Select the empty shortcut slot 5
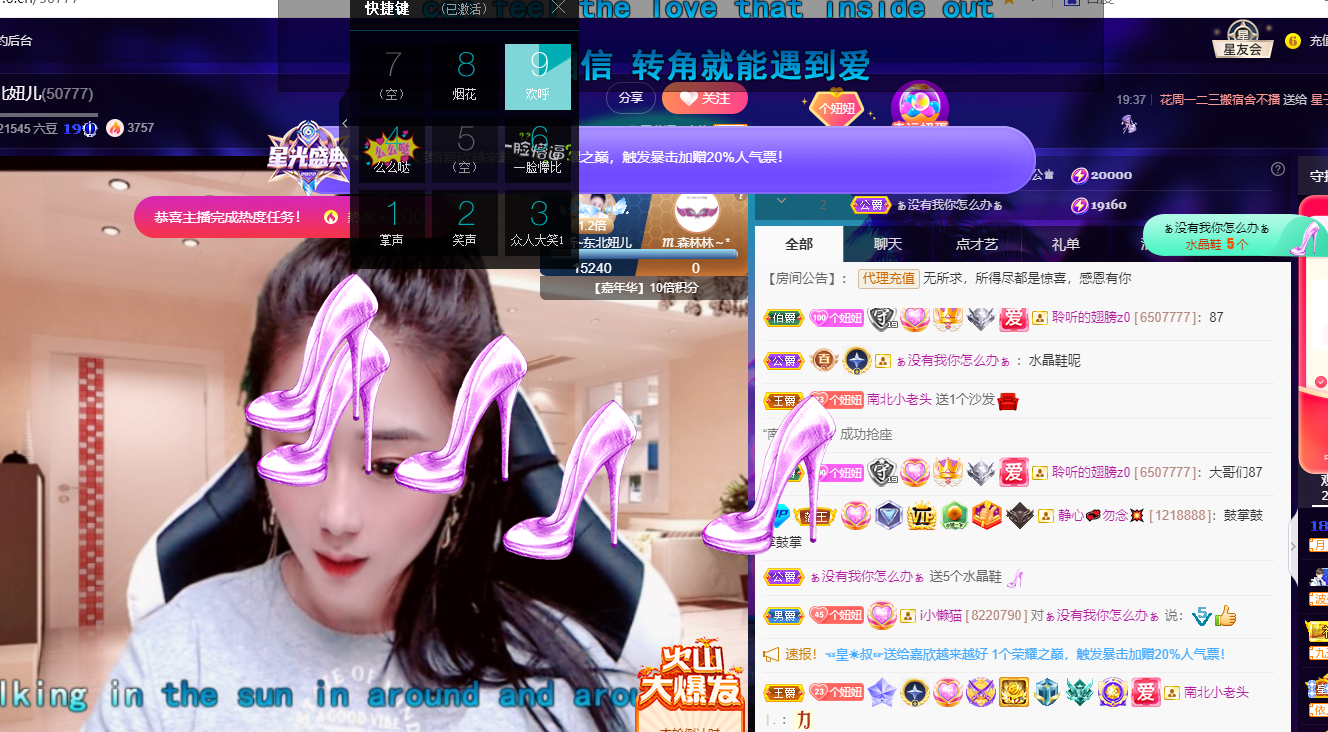 tap(465, 150)
